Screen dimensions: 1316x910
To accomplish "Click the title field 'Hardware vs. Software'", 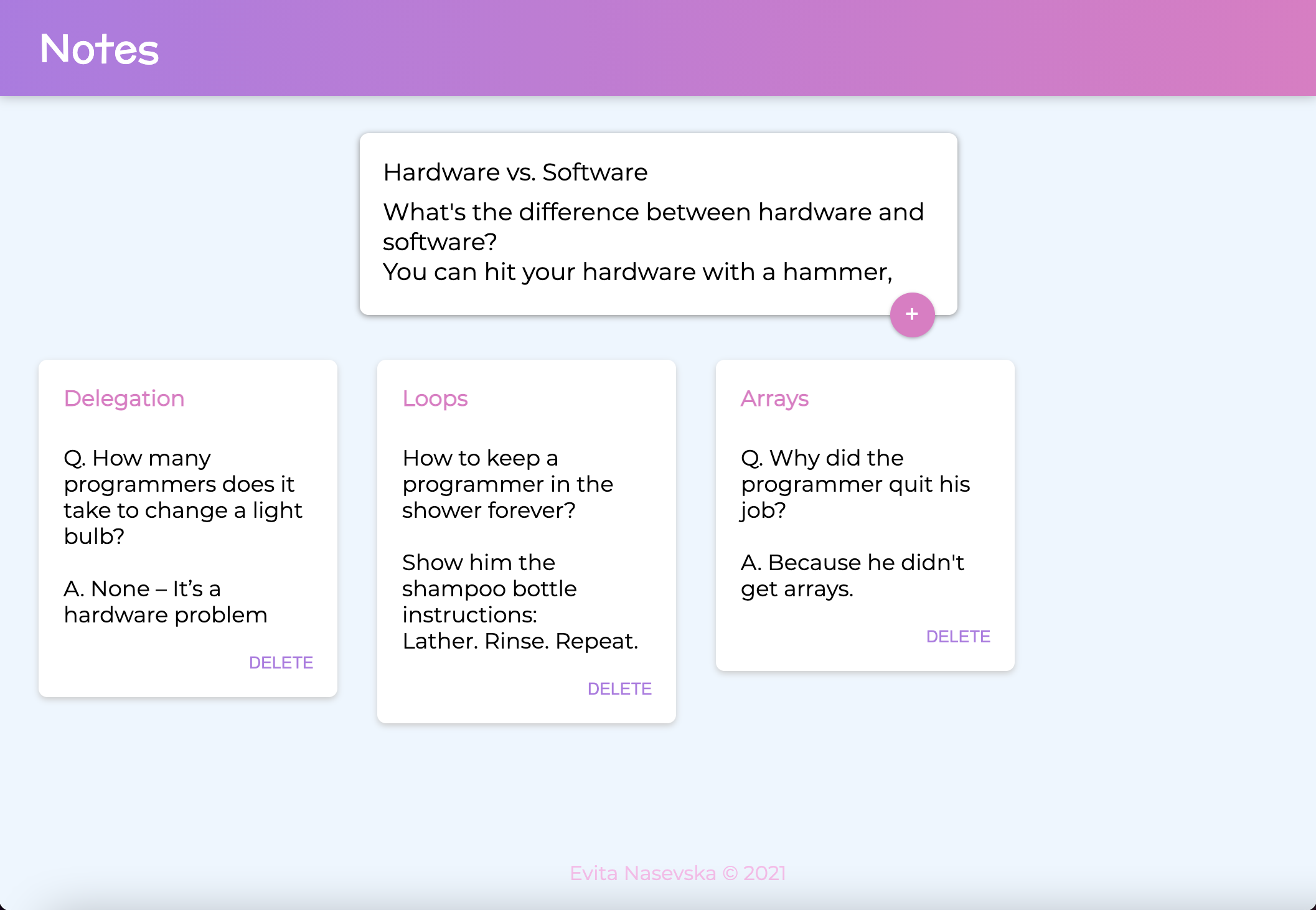I will click(x=658, y=172).
